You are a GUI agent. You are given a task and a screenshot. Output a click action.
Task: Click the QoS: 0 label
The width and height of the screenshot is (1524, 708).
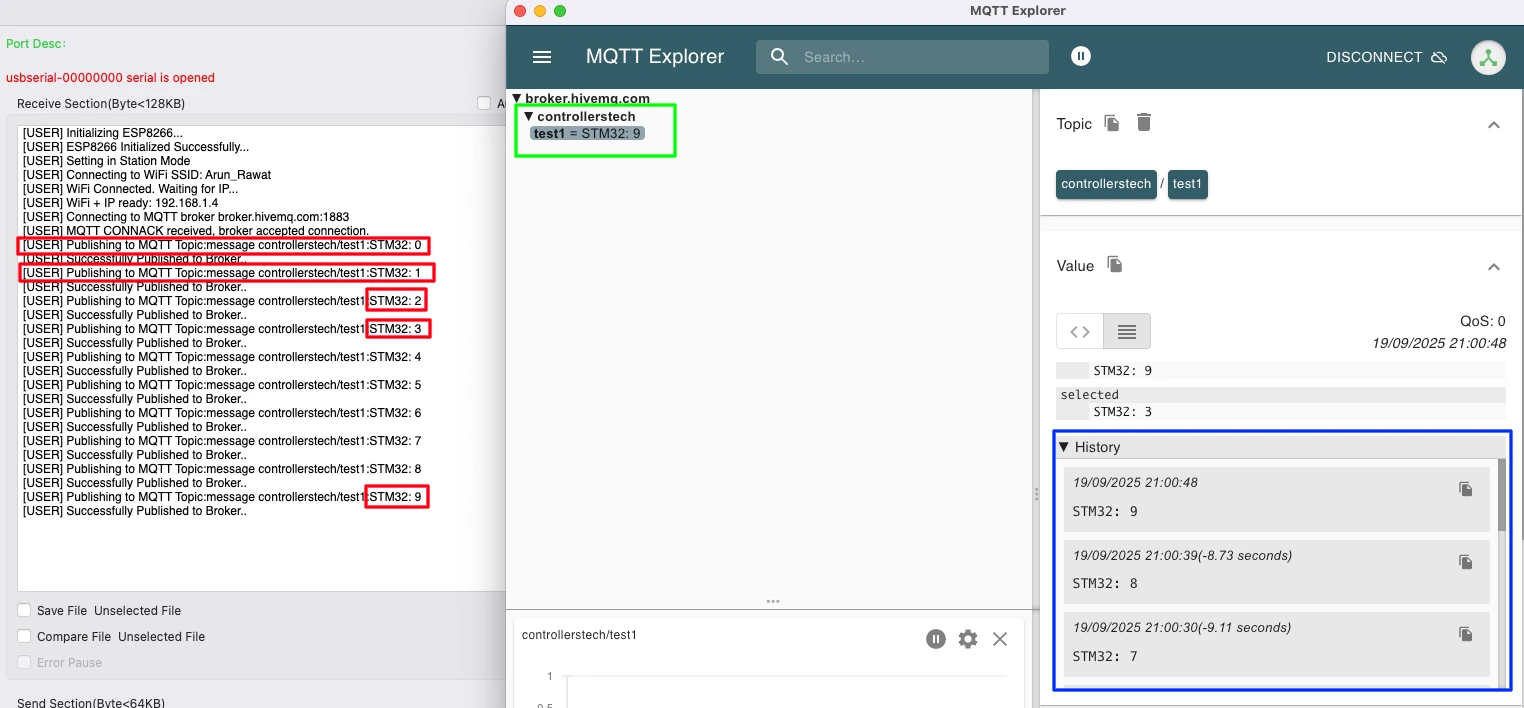click(x=1483, y=322)
